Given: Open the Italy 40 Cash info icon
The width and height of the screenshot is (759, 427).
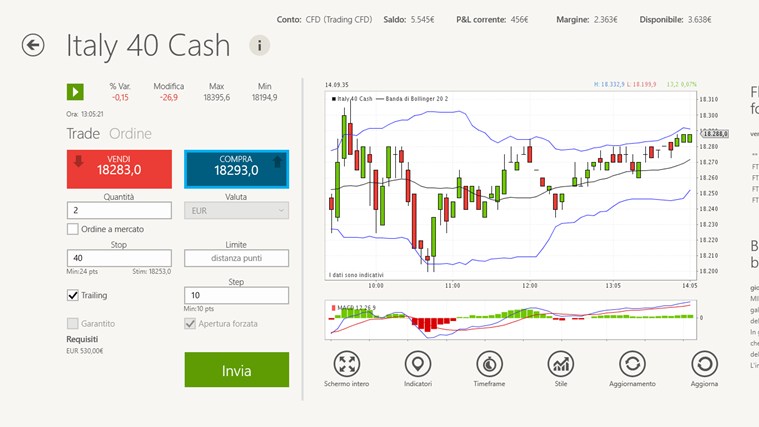Looking at the screenshot, I should click(259, 45).
